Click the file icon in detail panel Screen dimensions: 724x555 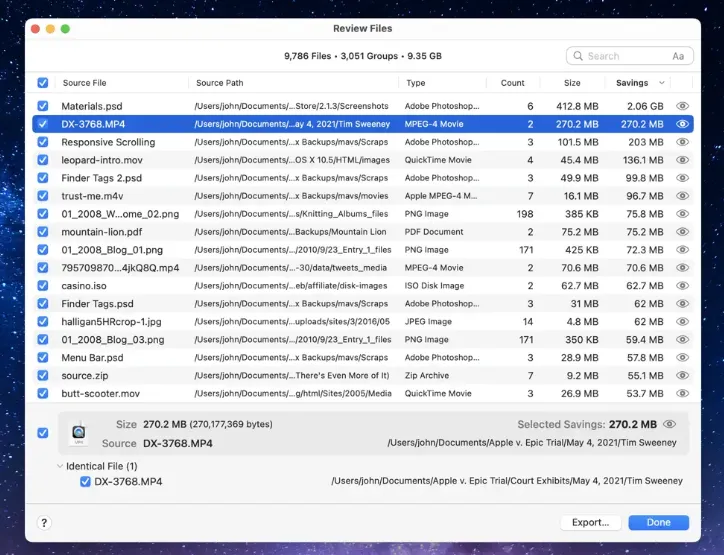(78, 433)
